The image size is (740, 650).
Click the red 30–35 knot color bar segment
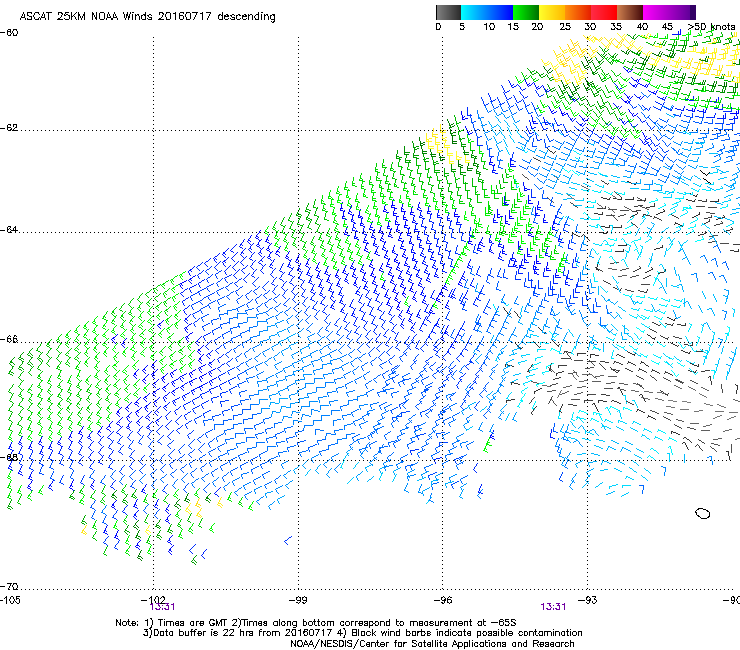[x=604, y=12]
